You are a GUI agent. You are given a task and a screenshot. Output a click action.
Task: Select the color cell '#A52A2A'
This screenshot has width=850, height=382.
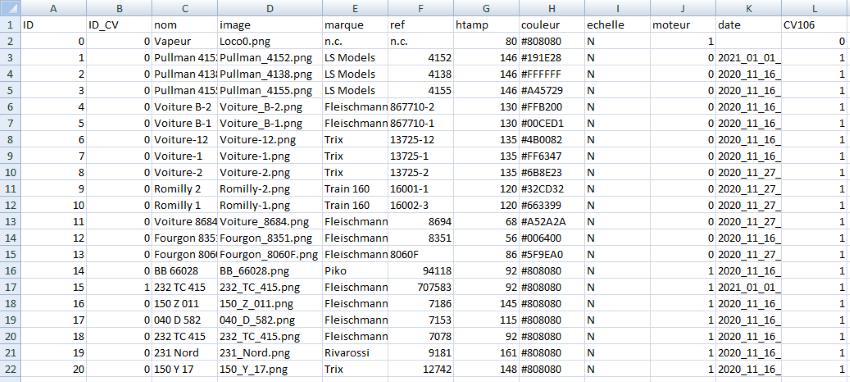click(x=552, y=222)
